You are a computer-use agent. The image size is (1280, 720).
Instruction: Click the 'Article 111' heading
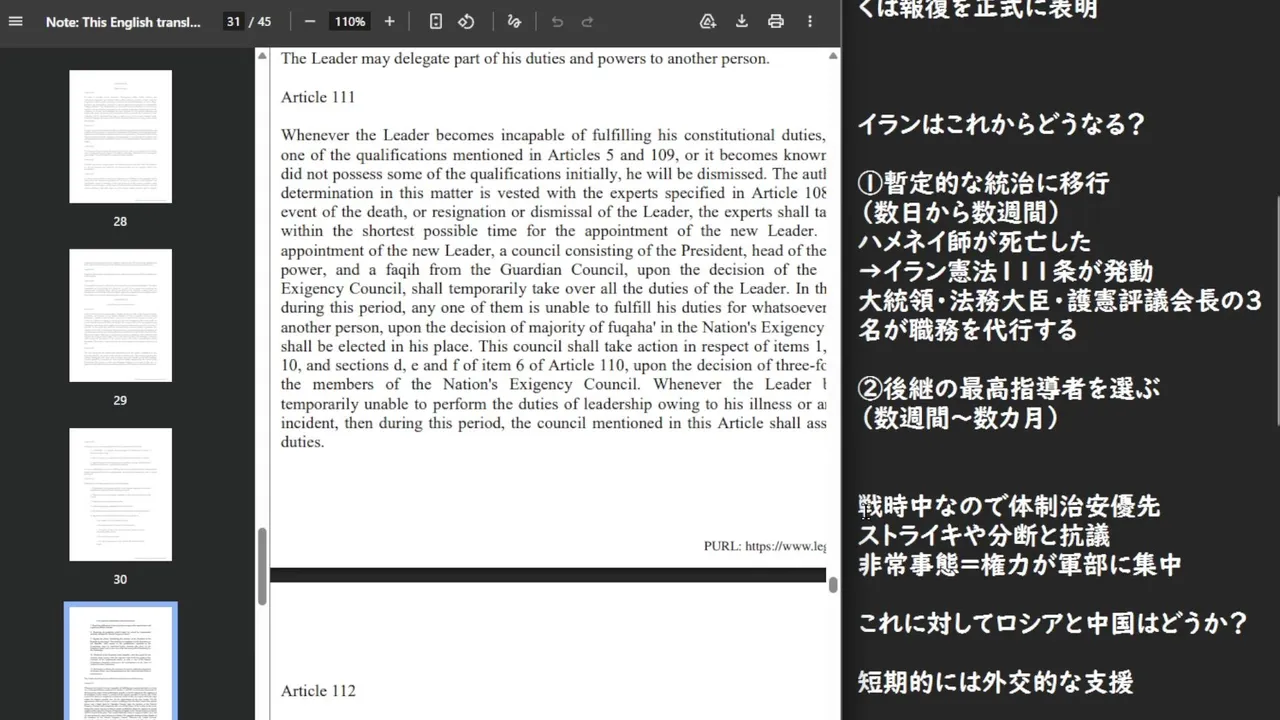(x=318, y=97)
